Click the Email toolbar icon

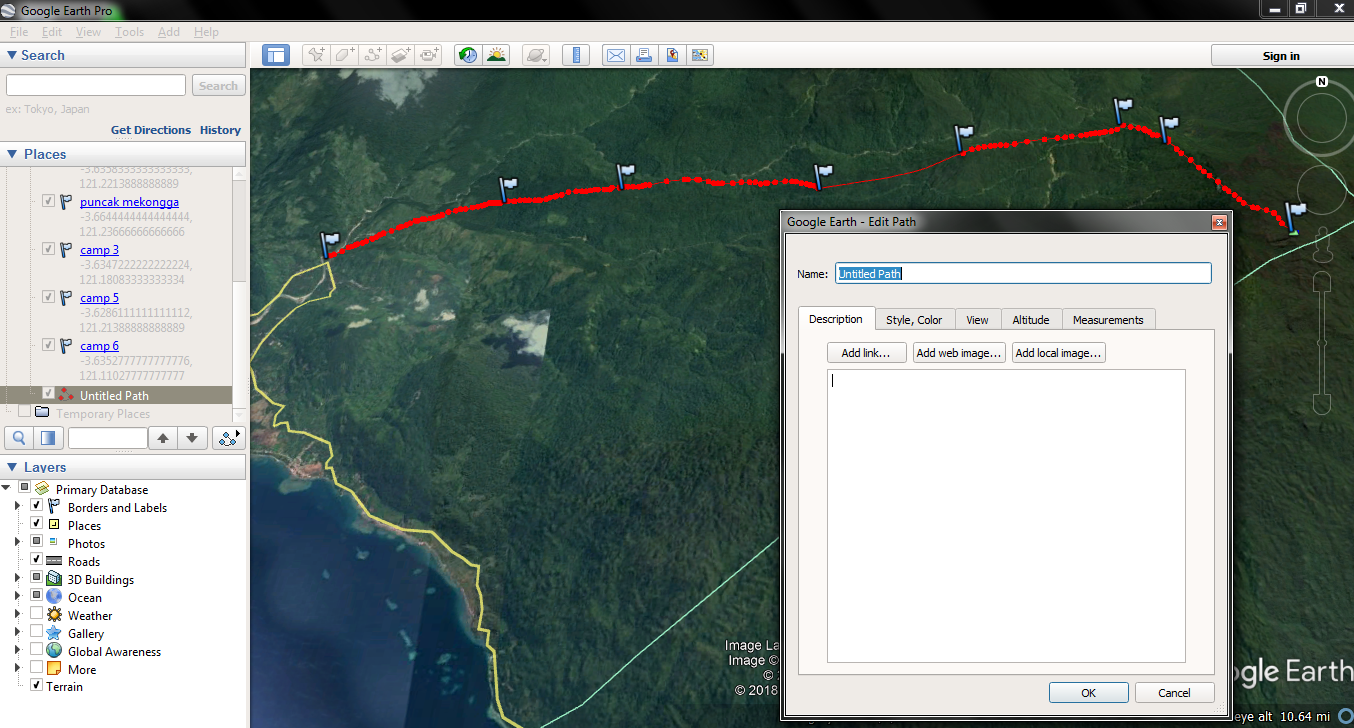tap(616, 55)
